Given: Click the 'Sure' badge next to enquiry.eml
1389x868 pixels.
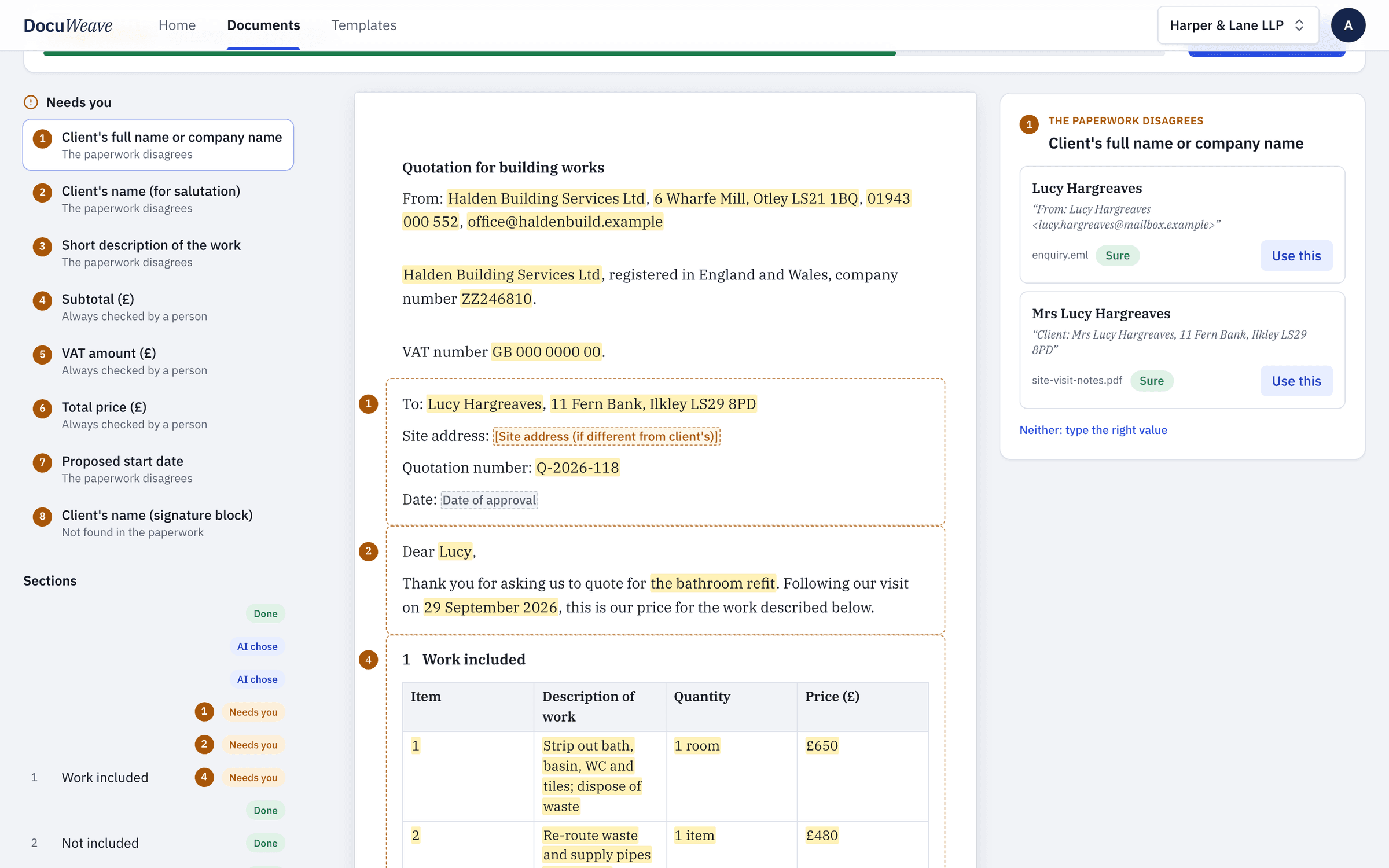Looking at the screenshot, I should pos(1117,255).
